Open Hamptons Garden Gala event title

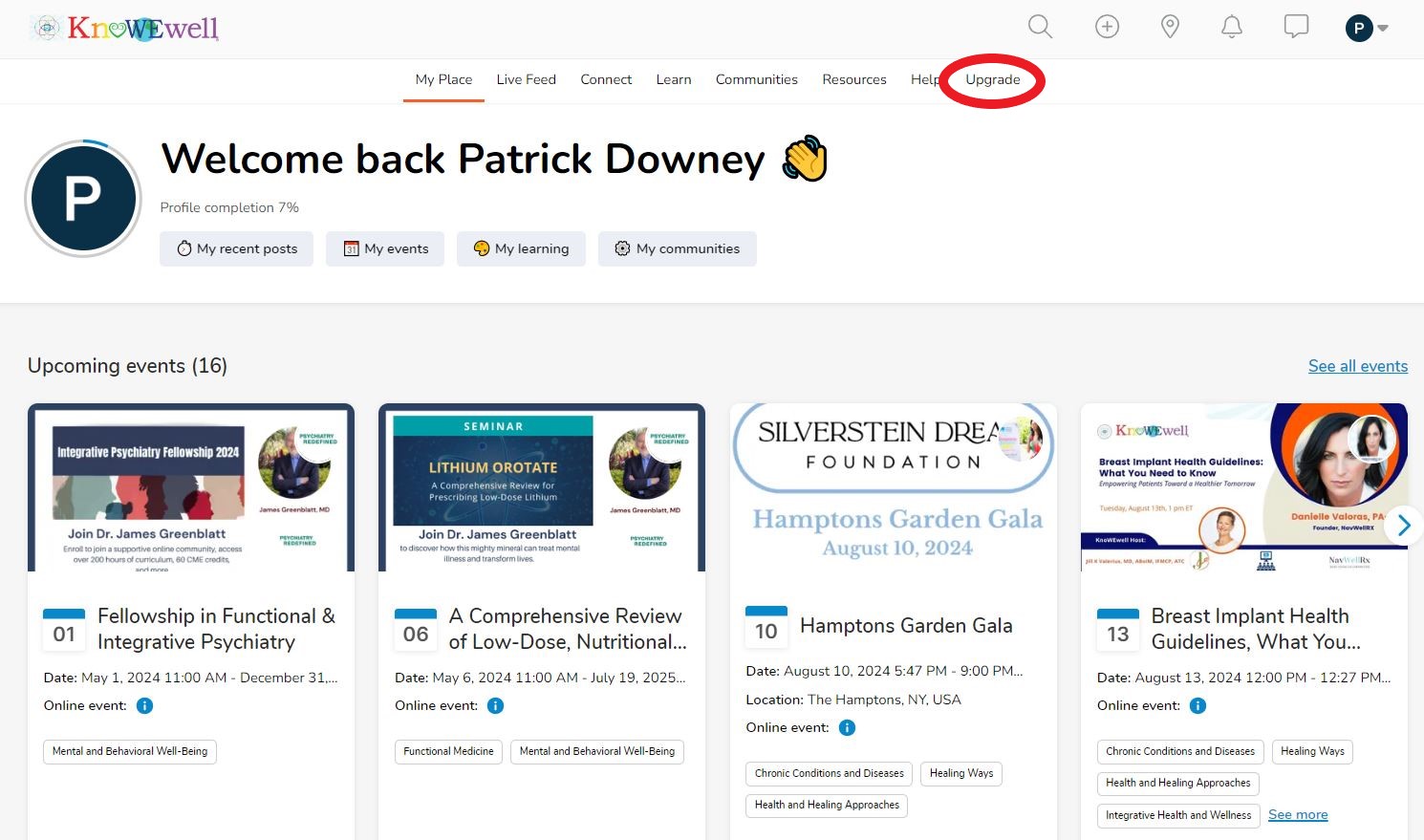(906, 626)
